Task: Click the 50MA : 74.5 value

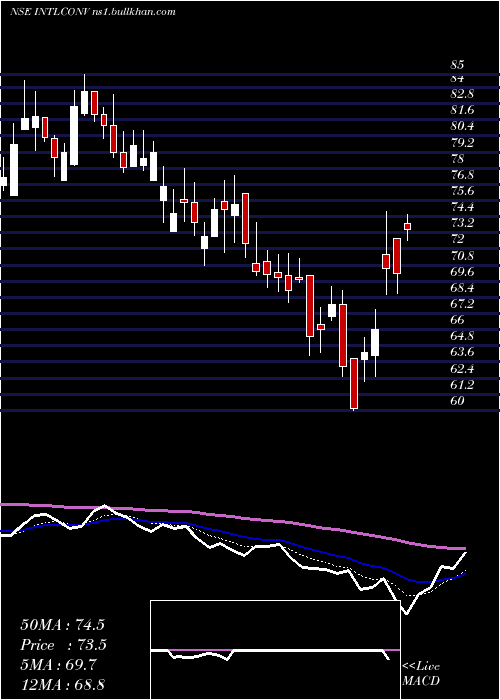Action: (62, 625)
